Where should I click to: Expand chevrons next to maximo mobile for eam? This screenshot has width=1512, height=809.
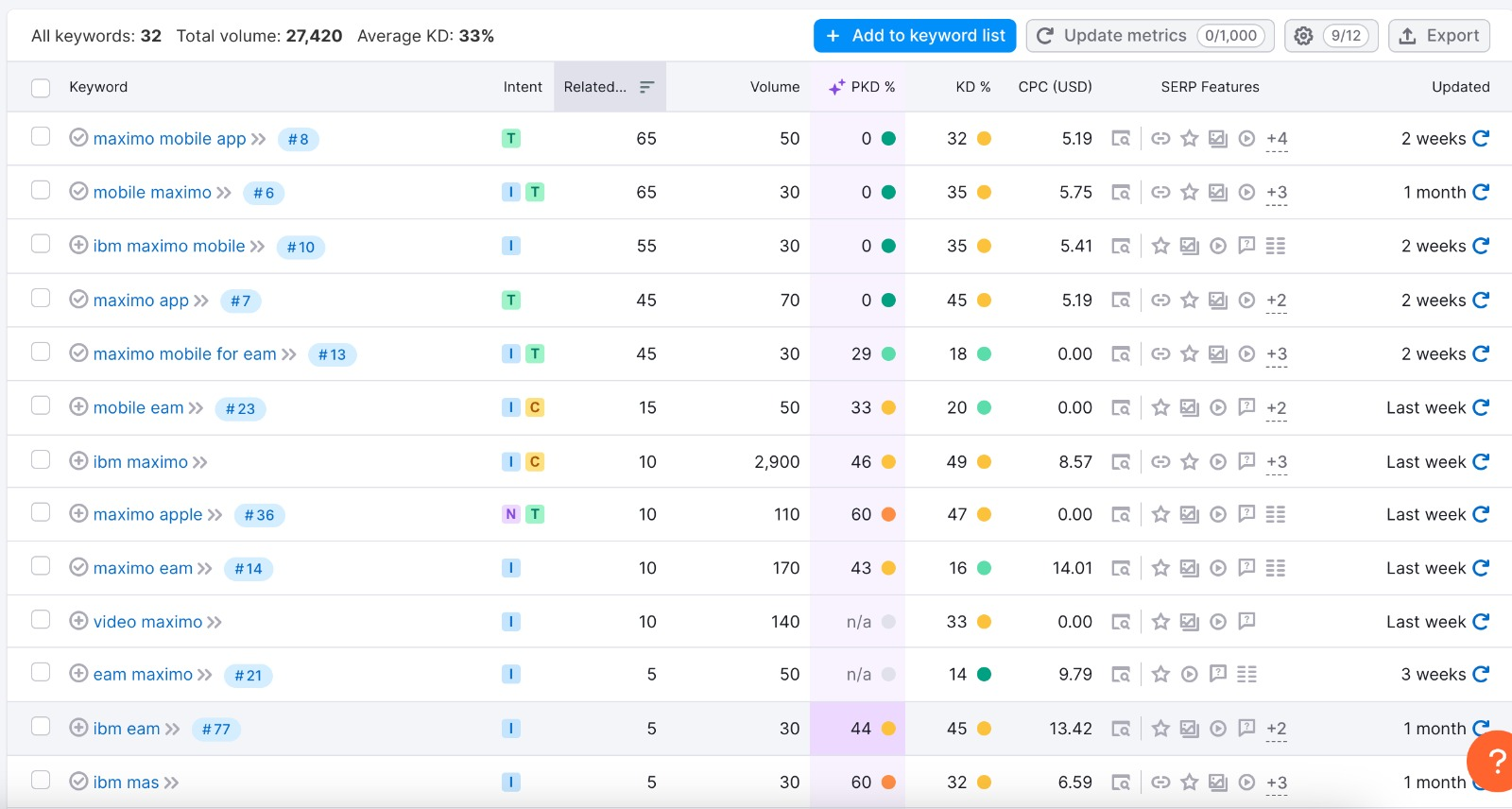click(289, 354)
